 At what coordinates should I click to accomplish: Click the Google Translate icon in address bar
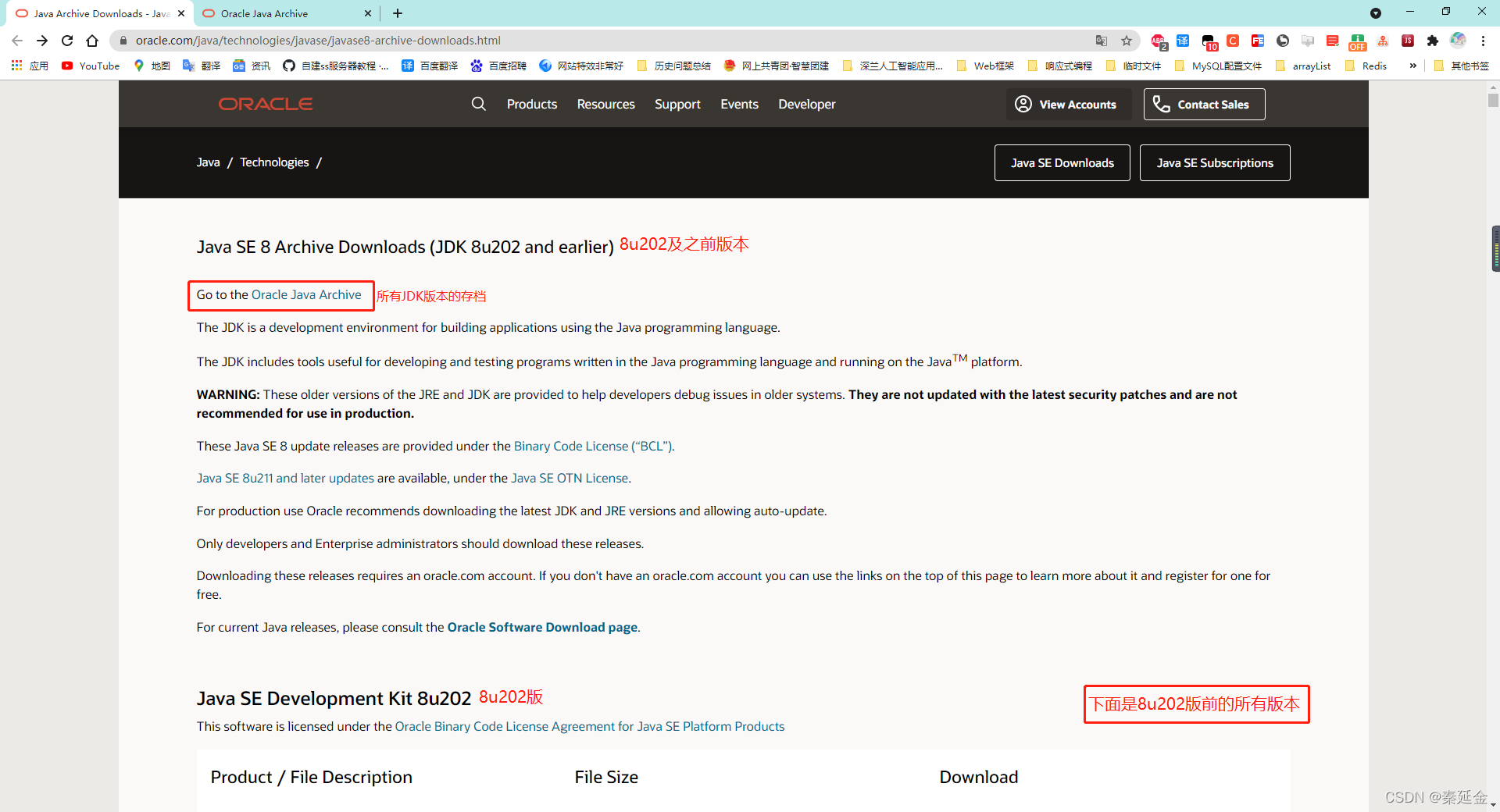[x=1102, y=41]
